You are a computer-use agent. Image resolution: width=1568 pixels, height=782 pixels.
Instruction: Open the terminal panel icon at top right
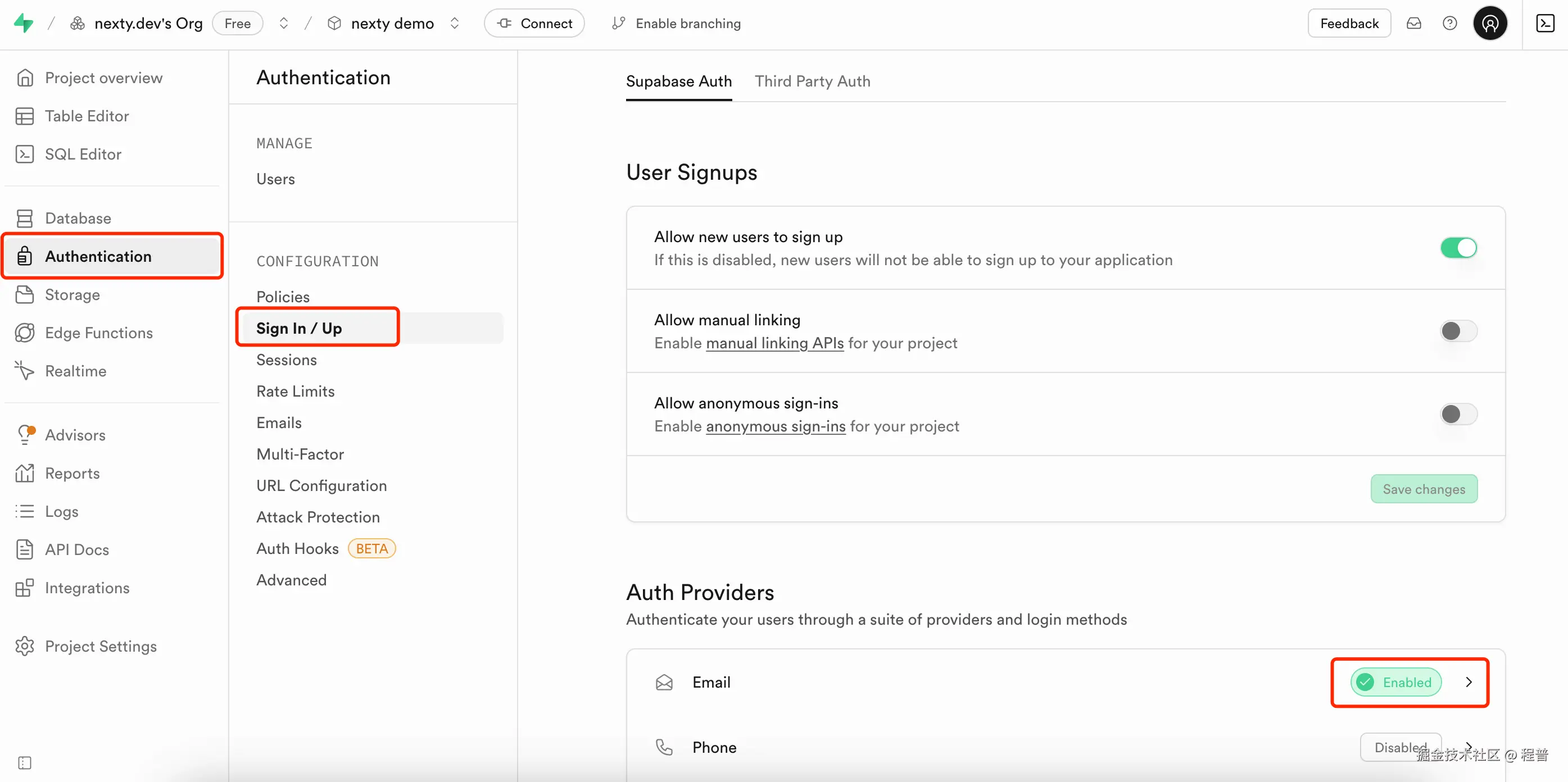(x=1545, y=23)
